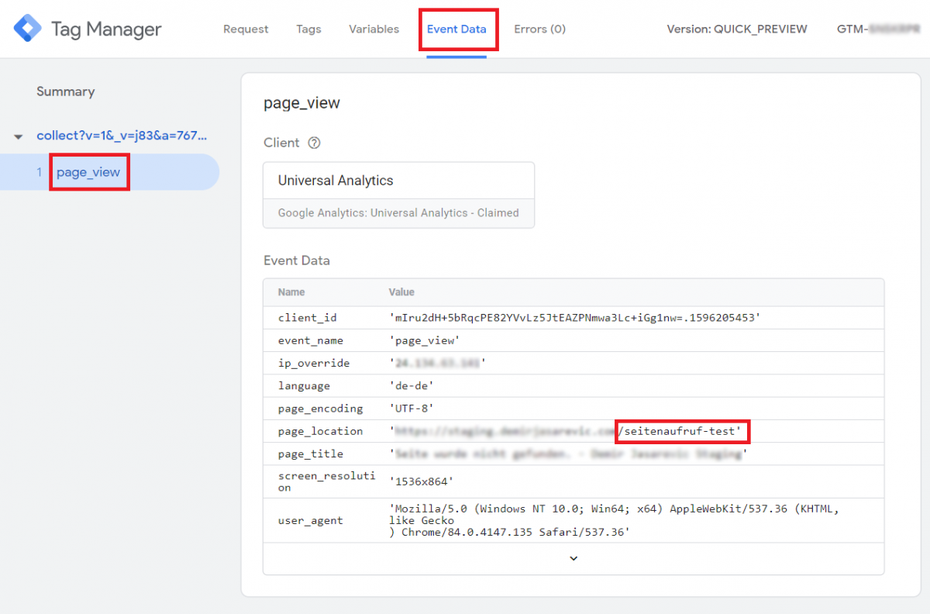Click the screen_resolution name cell

(x=327, y=482)
